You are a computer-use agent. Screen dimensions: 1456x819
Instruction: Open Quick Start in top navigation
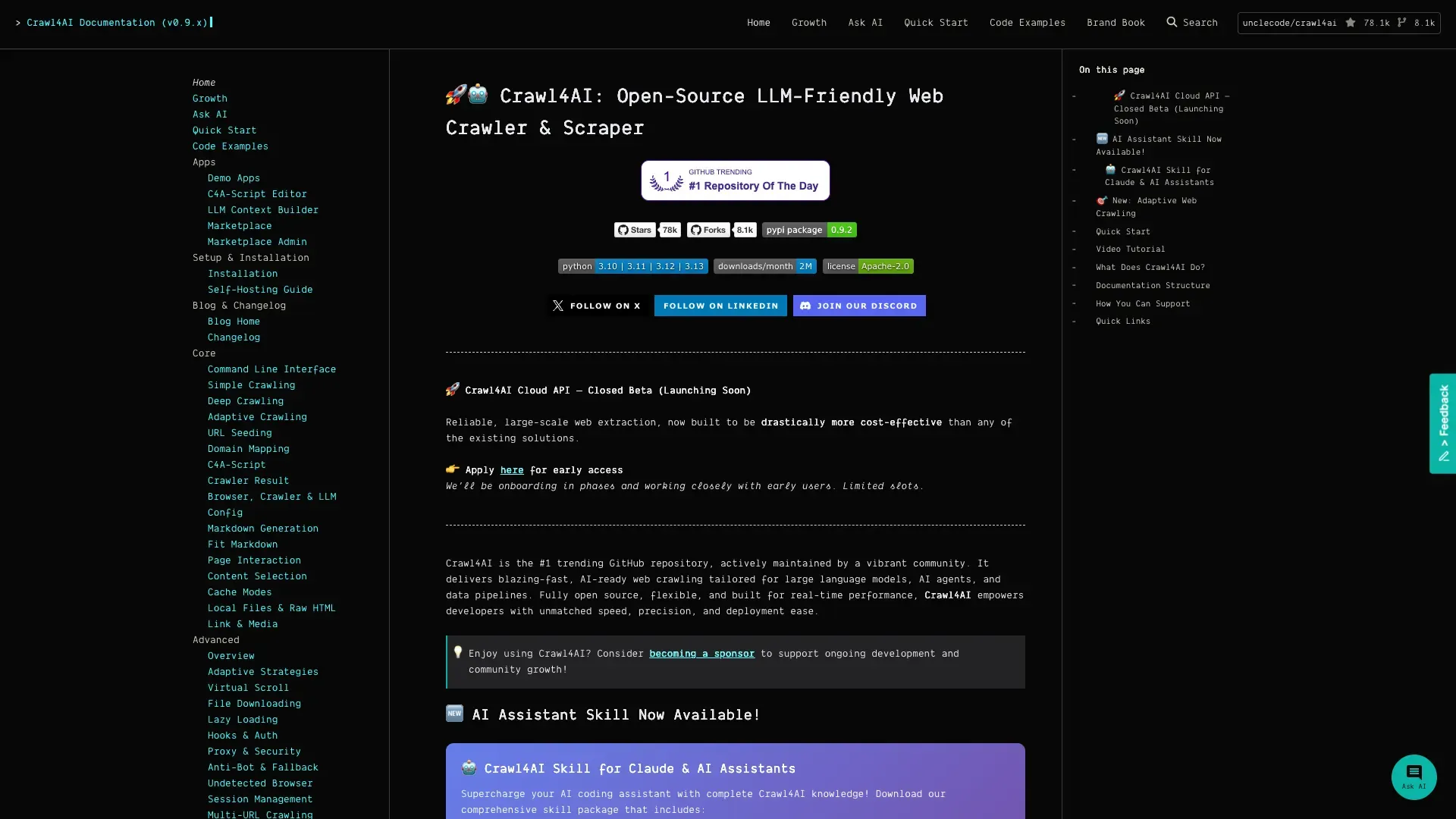click(x=936, y=23)
